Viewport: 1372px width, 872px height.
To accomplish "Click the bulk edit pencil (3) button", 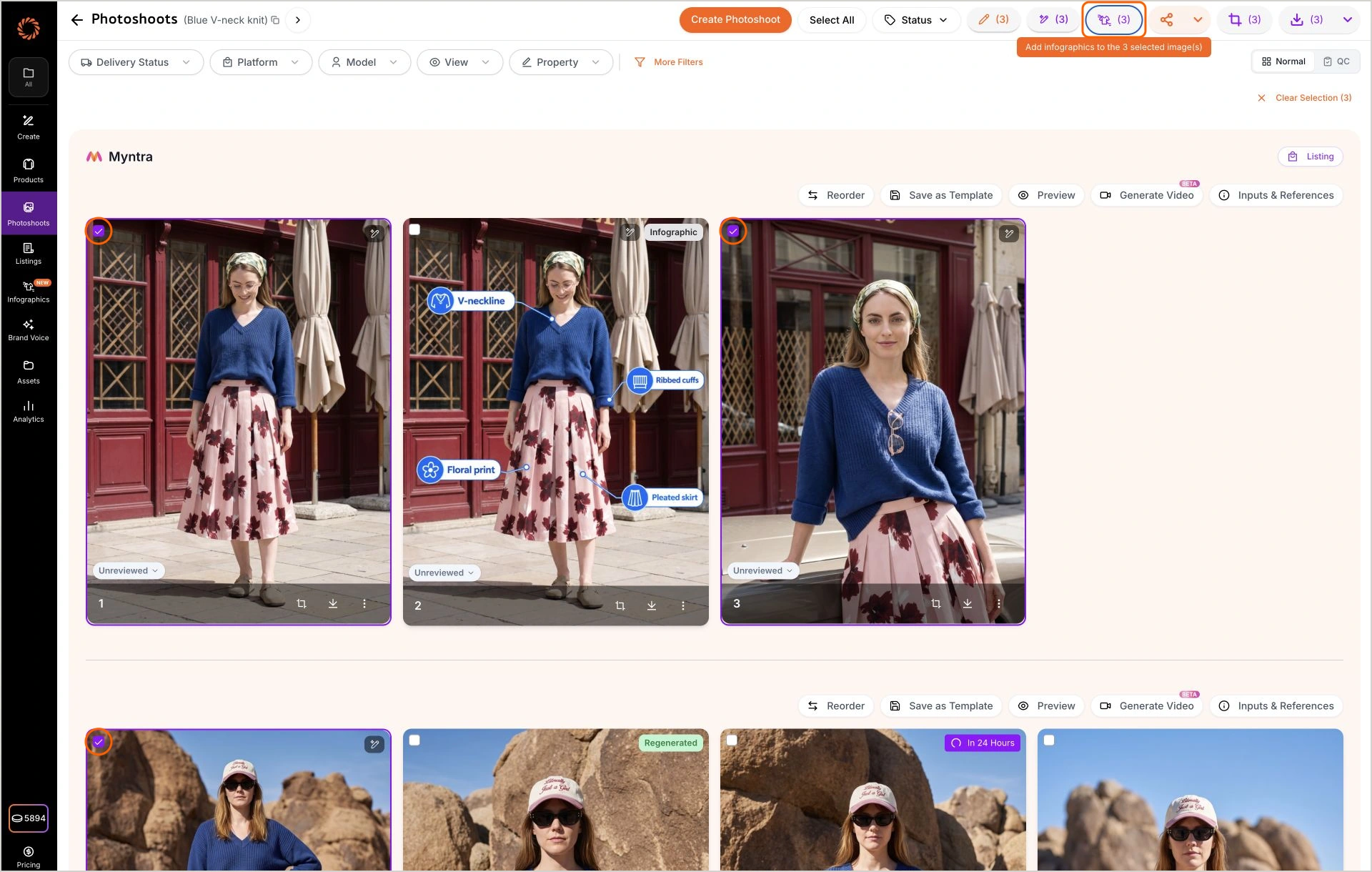I will tap(993, 20).
